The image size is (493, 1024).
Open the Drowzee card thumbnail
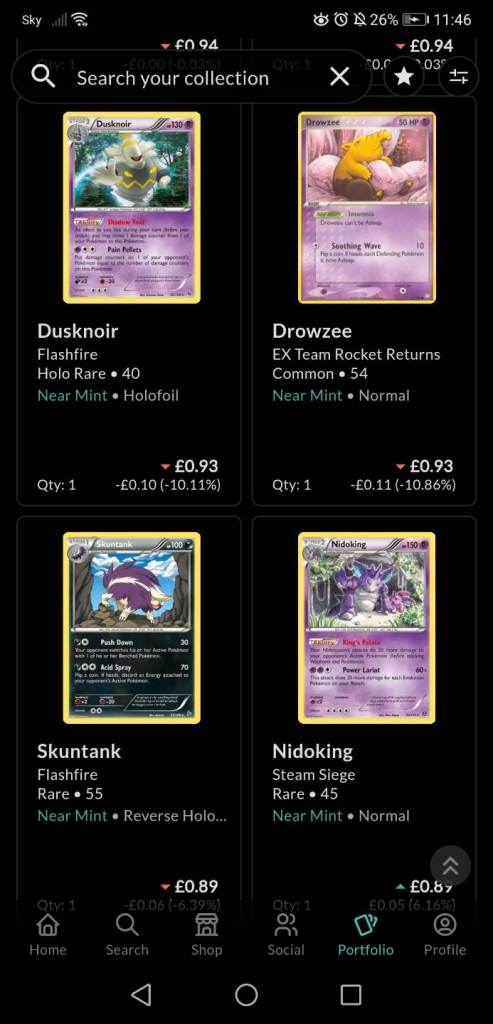point(367,208)
